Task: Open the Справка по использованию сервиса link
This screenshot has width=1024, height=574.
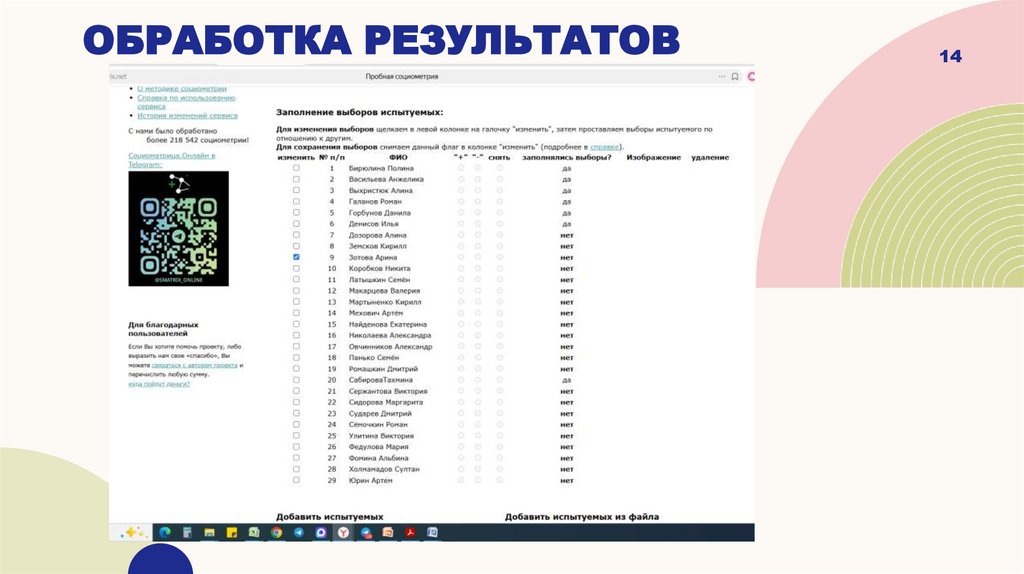Action: [x=186, y=102]
